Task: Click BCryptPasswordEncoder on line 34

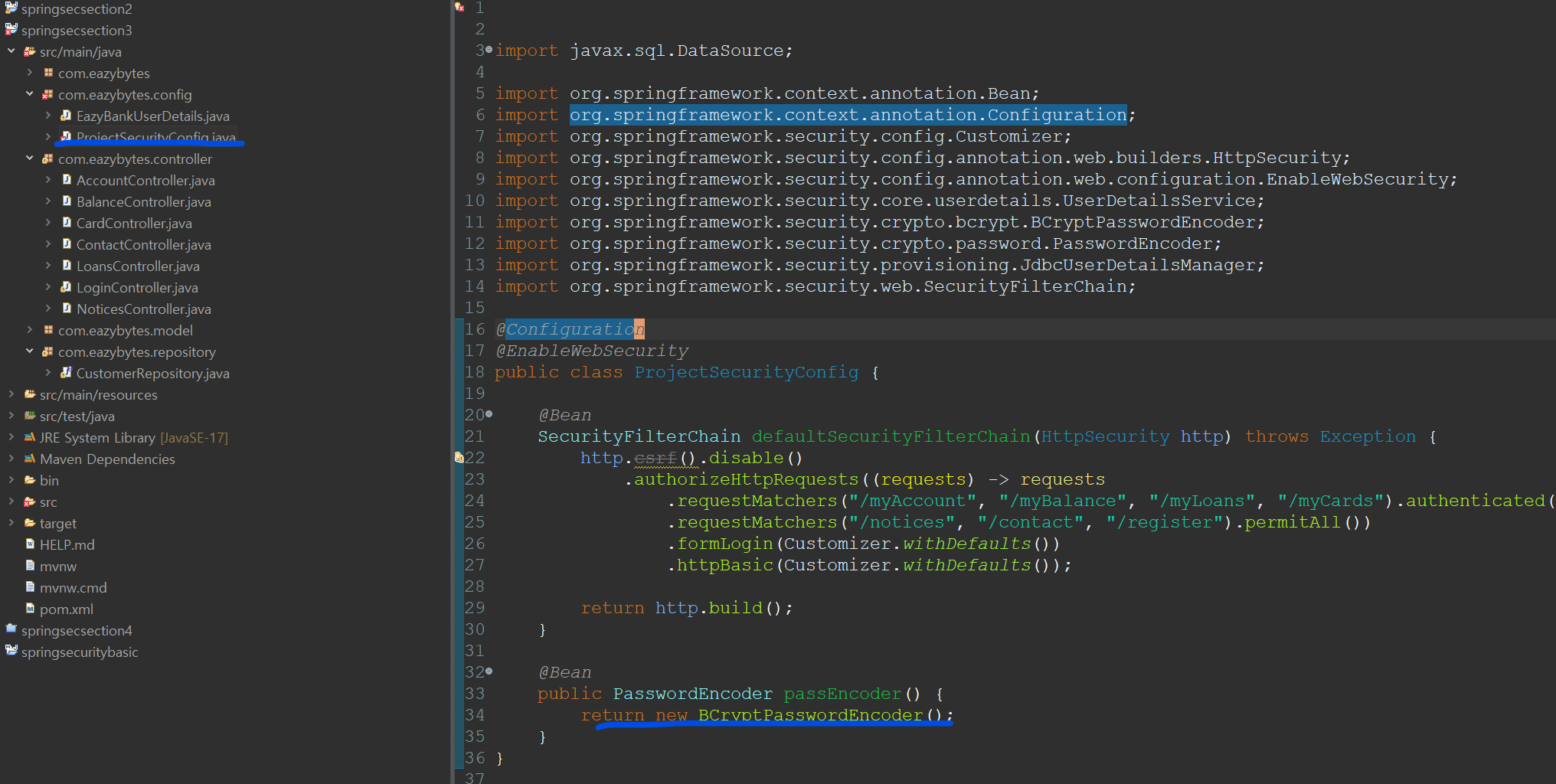Action: click(811, 715)
